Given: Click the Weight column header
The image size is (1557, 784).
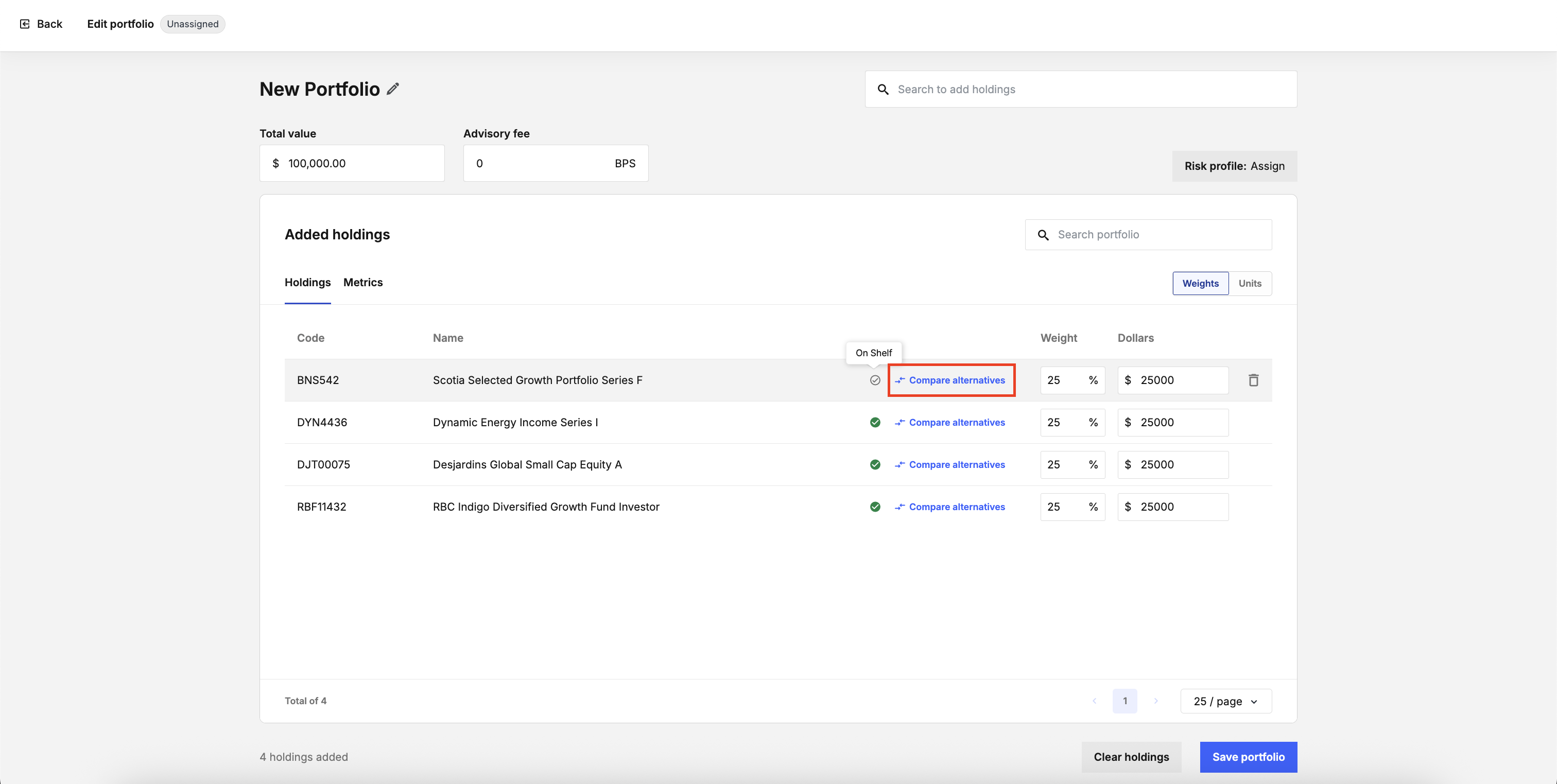Looking at the screenshot, I should click(1059, 338).
